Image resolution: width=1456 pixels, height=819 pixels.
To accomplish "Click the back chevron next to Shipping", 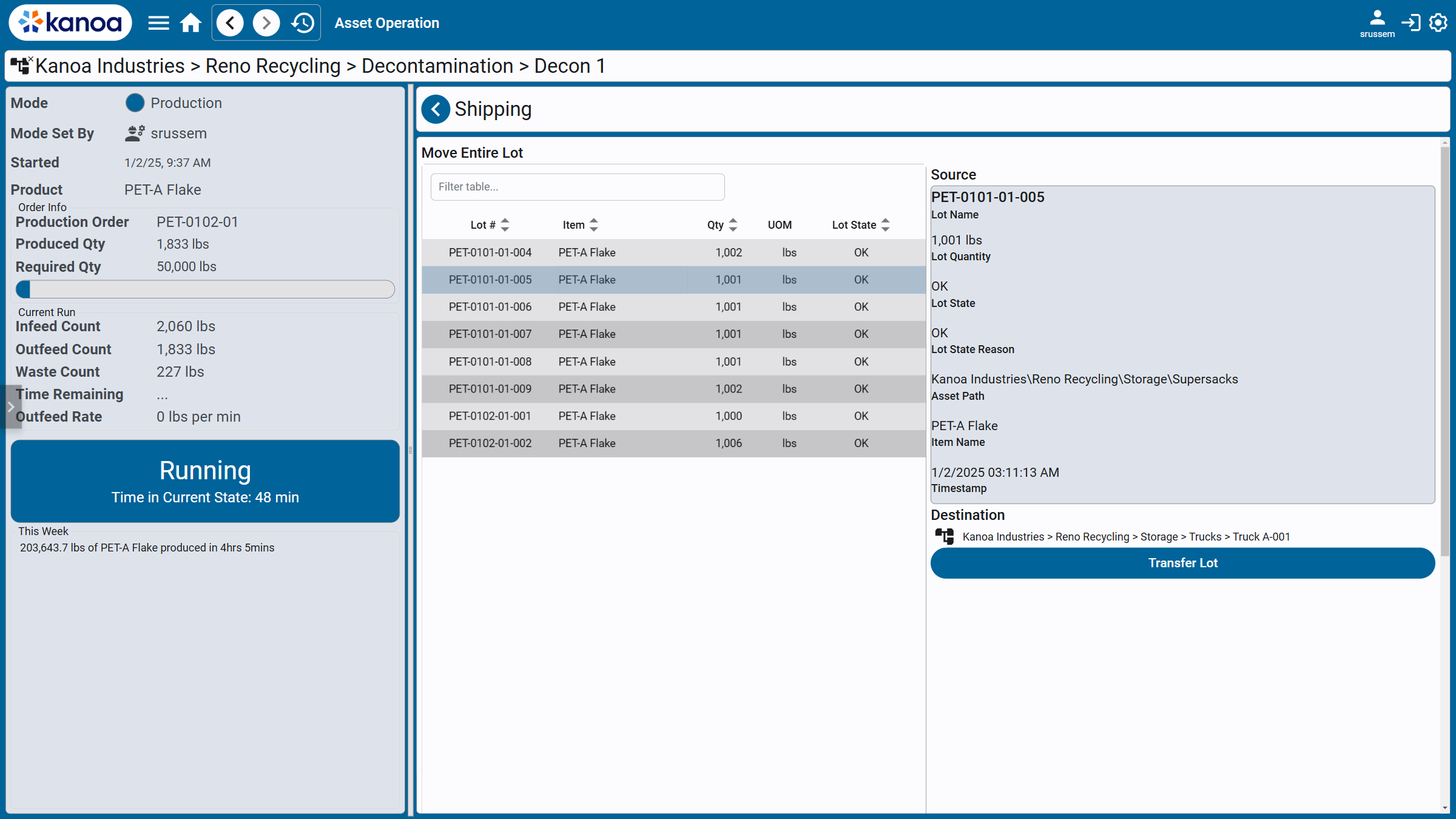I will (436, 109).
